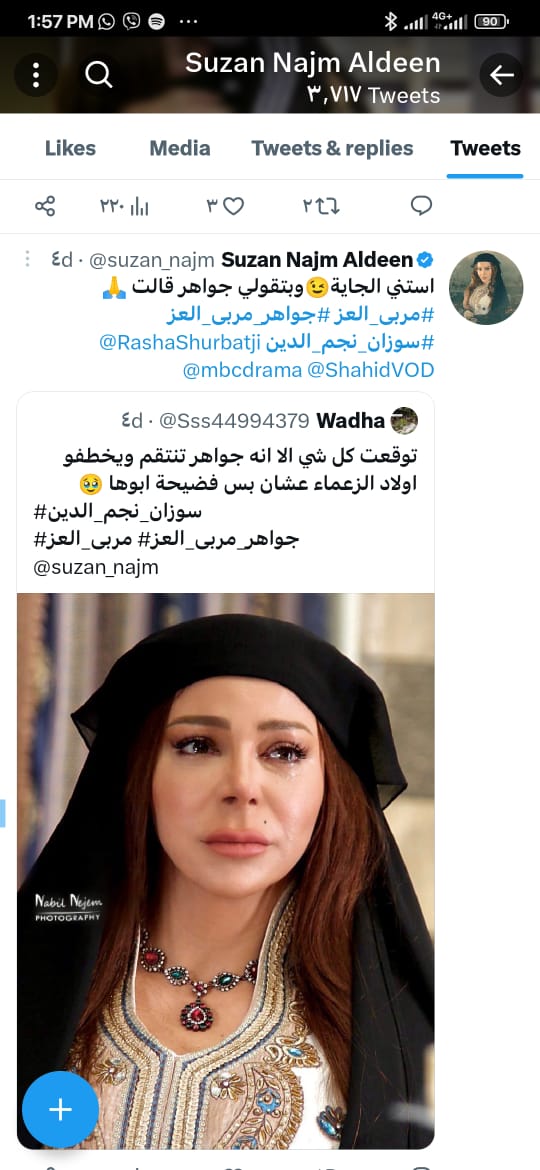Compose a new tweet with plus button
Image resolution: width=540 pixels, height=1170 pixels.
(60, 1110)
